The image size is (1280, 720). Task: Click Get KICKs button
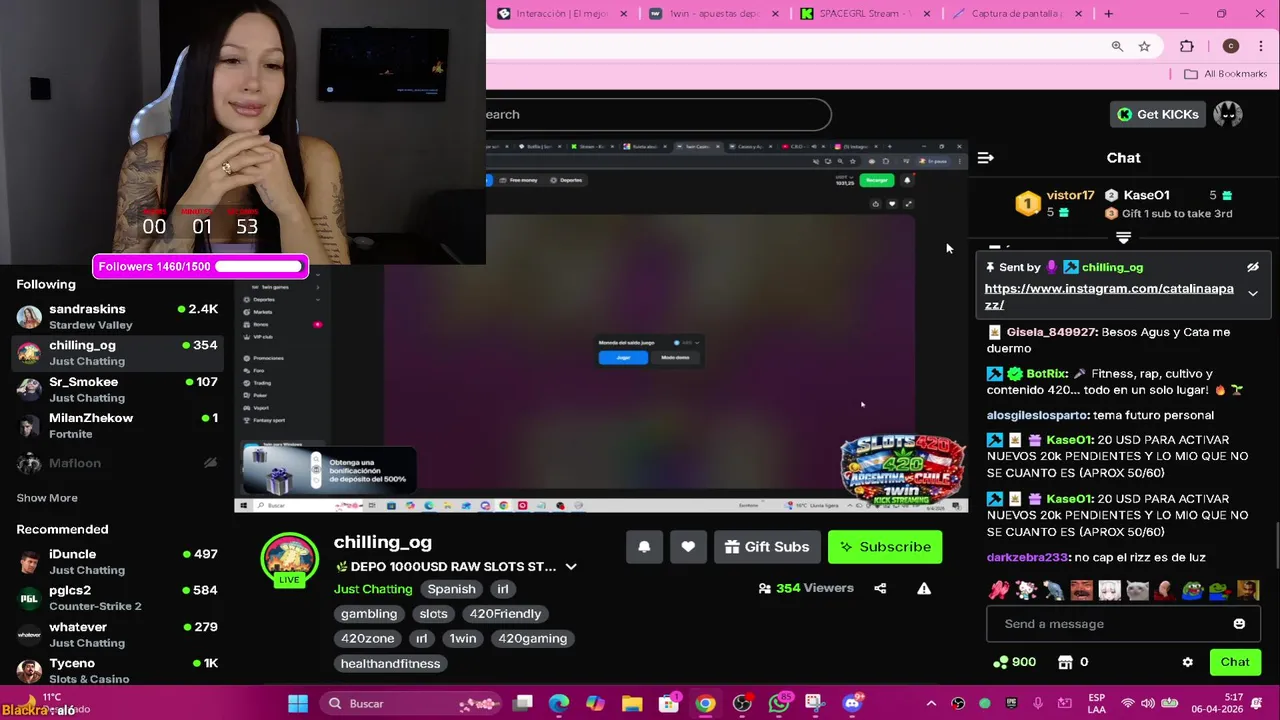point(1157,114)
